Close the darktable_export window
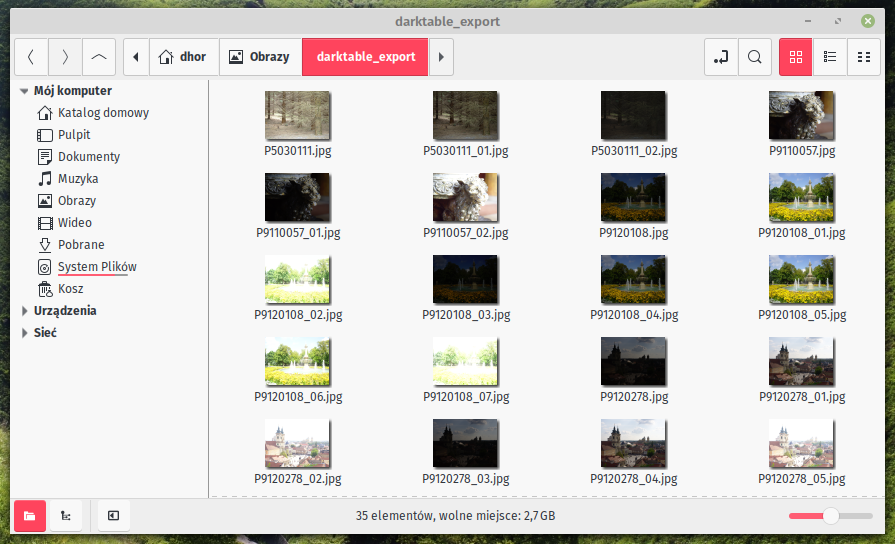Viewport: 895px width, 544px height. (x=868, y=21)
